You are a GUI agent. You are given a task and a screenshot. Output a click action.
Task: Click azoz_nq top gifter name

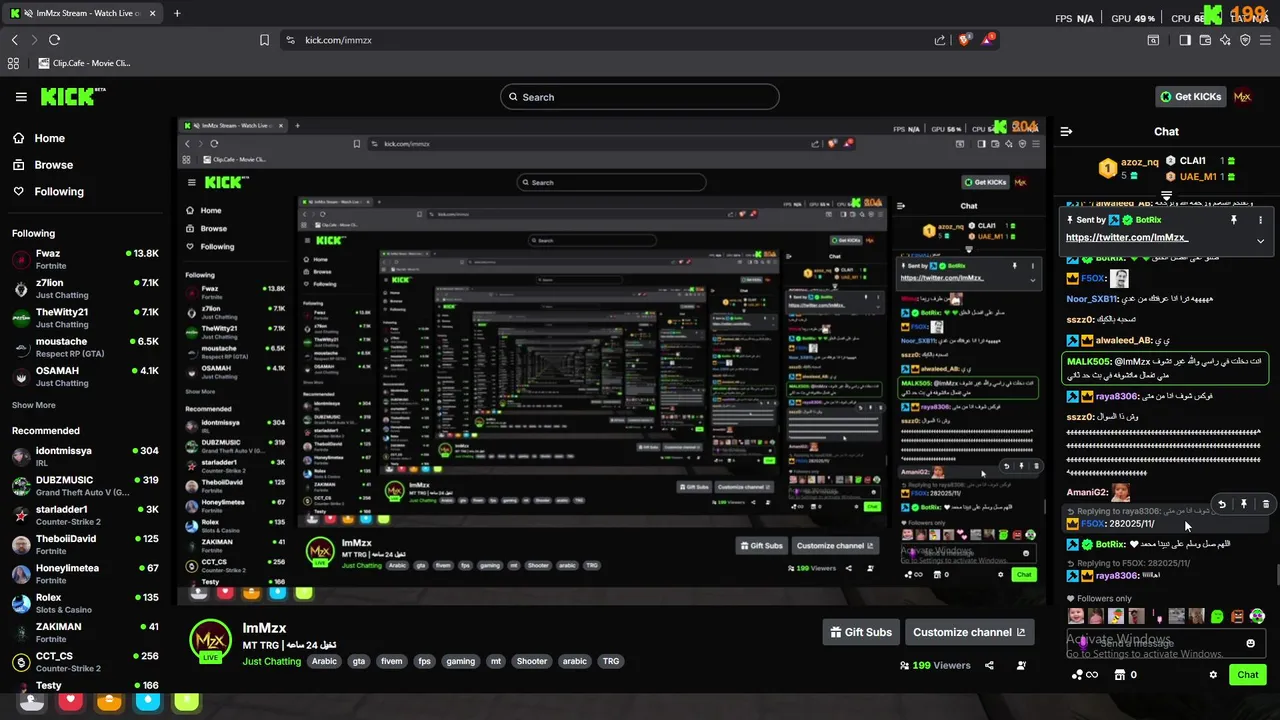click(1139, 162)
